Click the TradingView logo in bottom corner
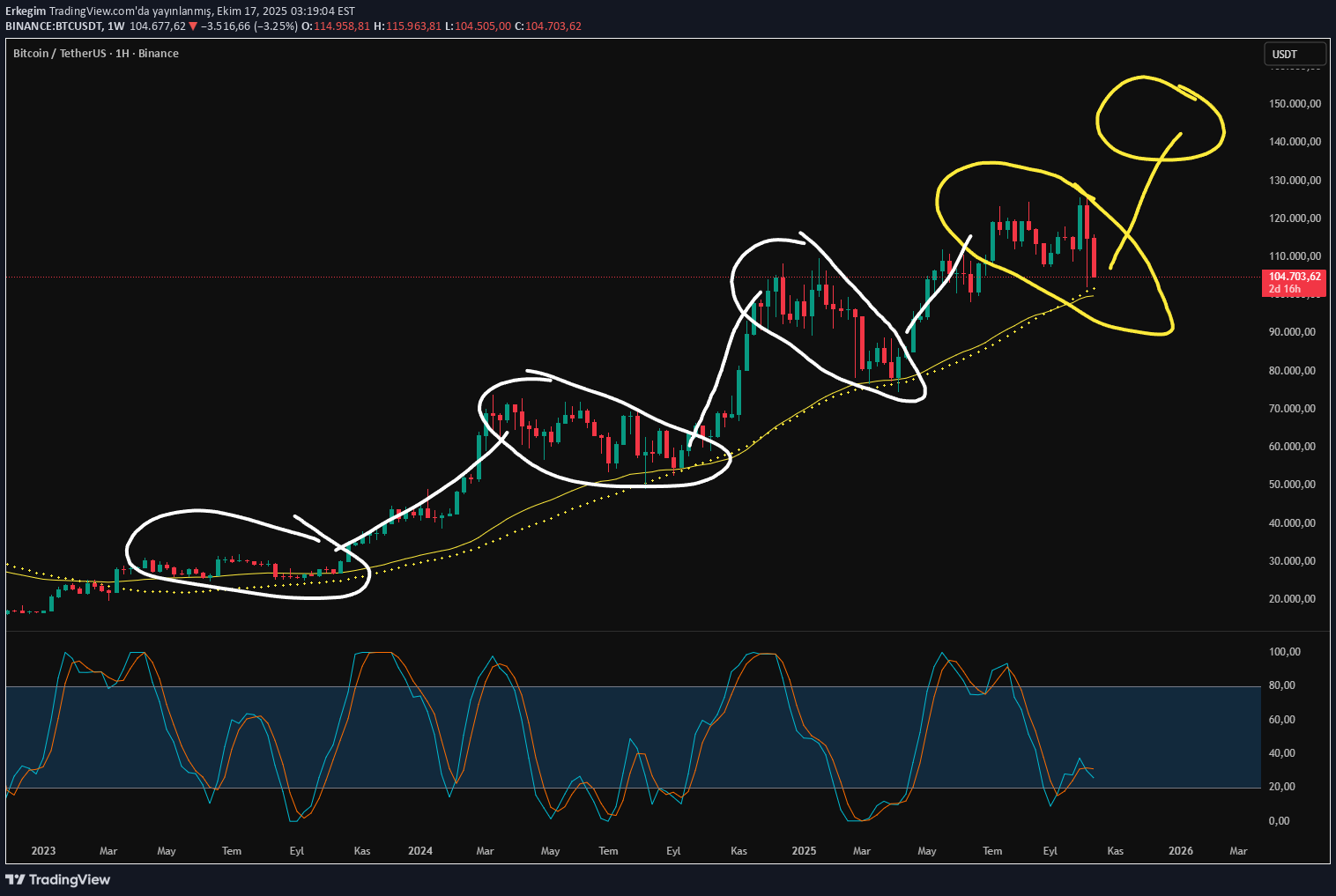This screenshot has height=896, width=1336. tap(58, 879)
